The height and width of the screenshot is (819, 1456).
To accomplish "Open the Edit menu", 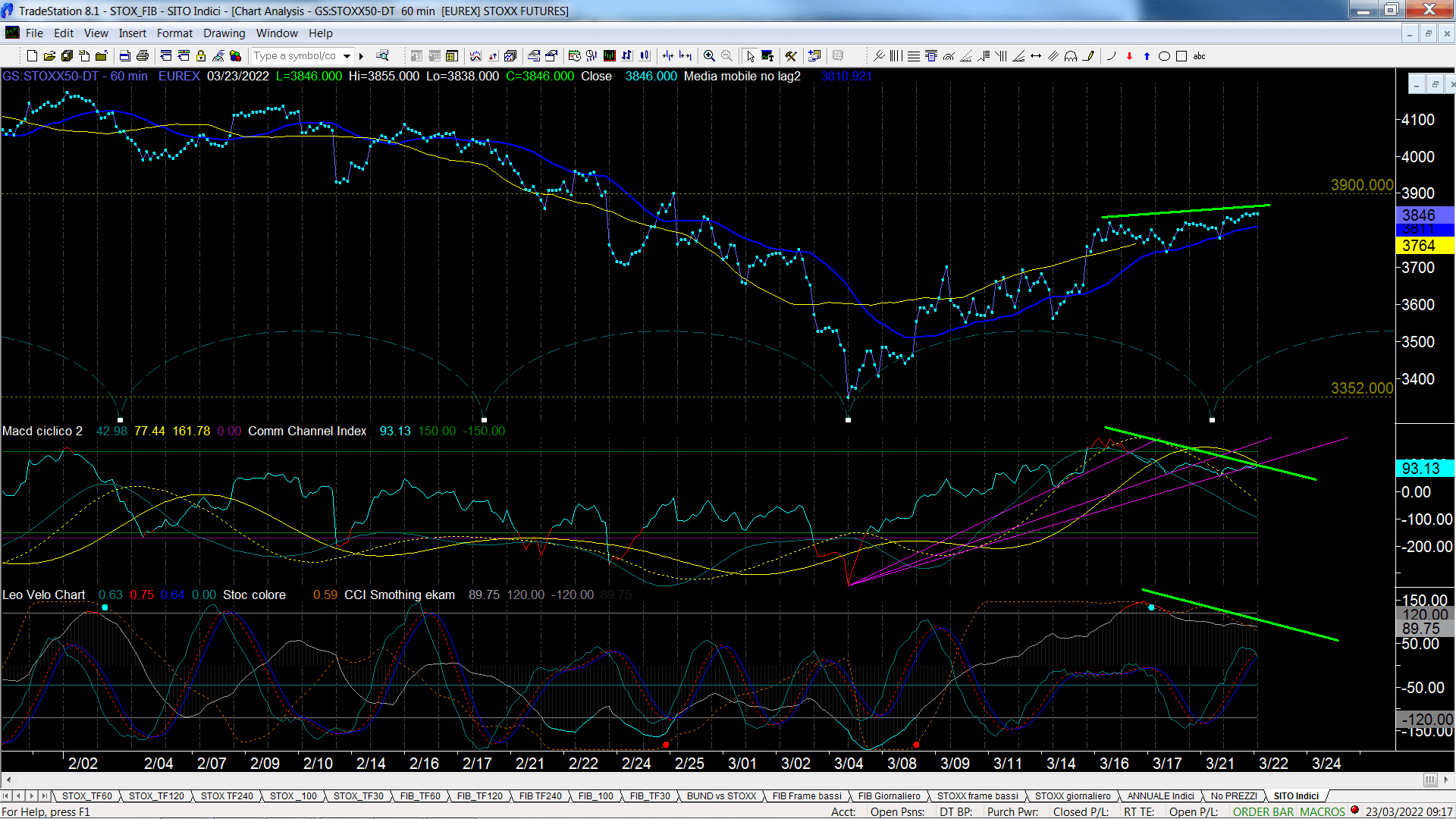I will (64, 33).
